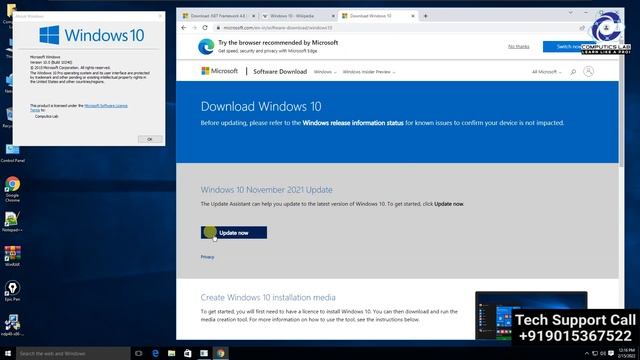Click the 'Download Windows 10' page title
The width and height of the screenshot is (640, 360).
[261, 107]
